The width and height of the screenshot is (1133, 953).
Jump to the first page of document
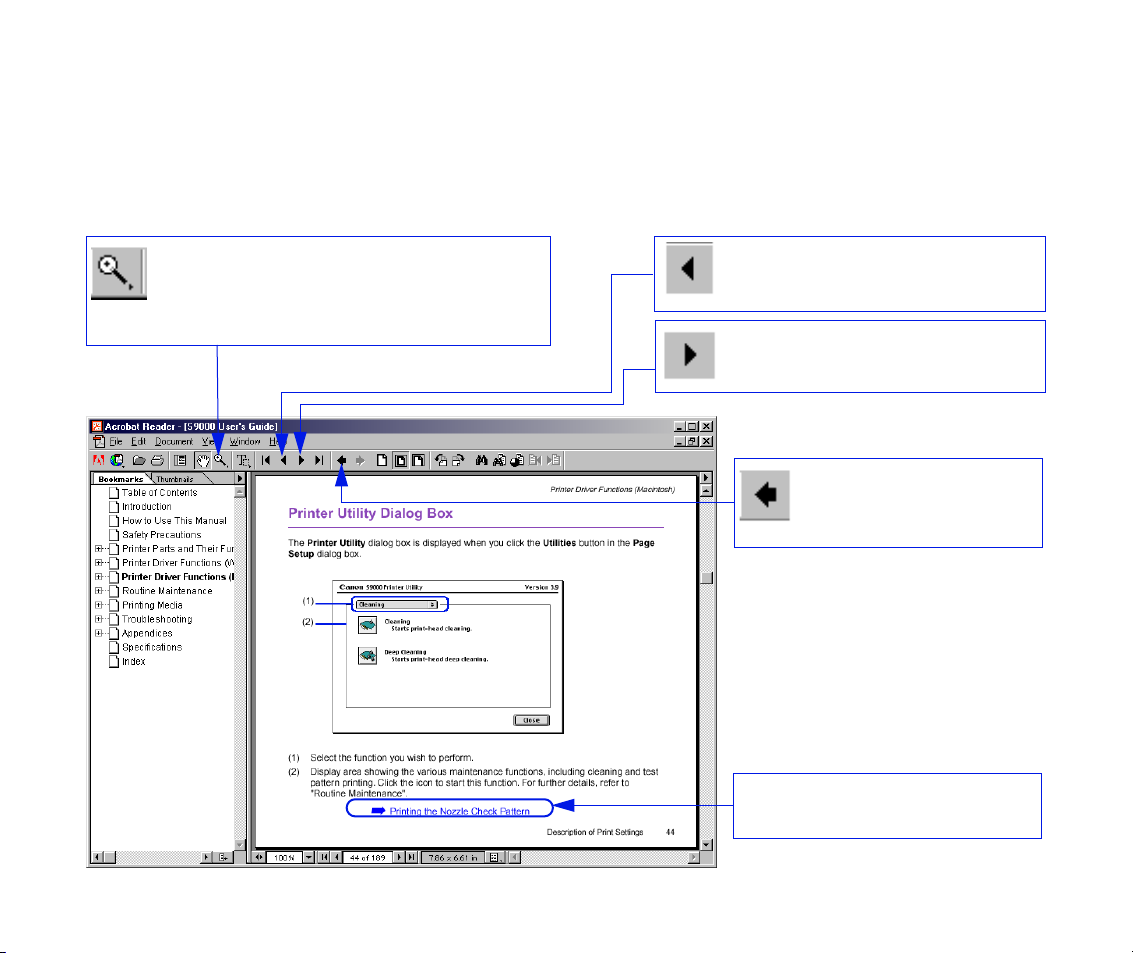click(266, 461)
